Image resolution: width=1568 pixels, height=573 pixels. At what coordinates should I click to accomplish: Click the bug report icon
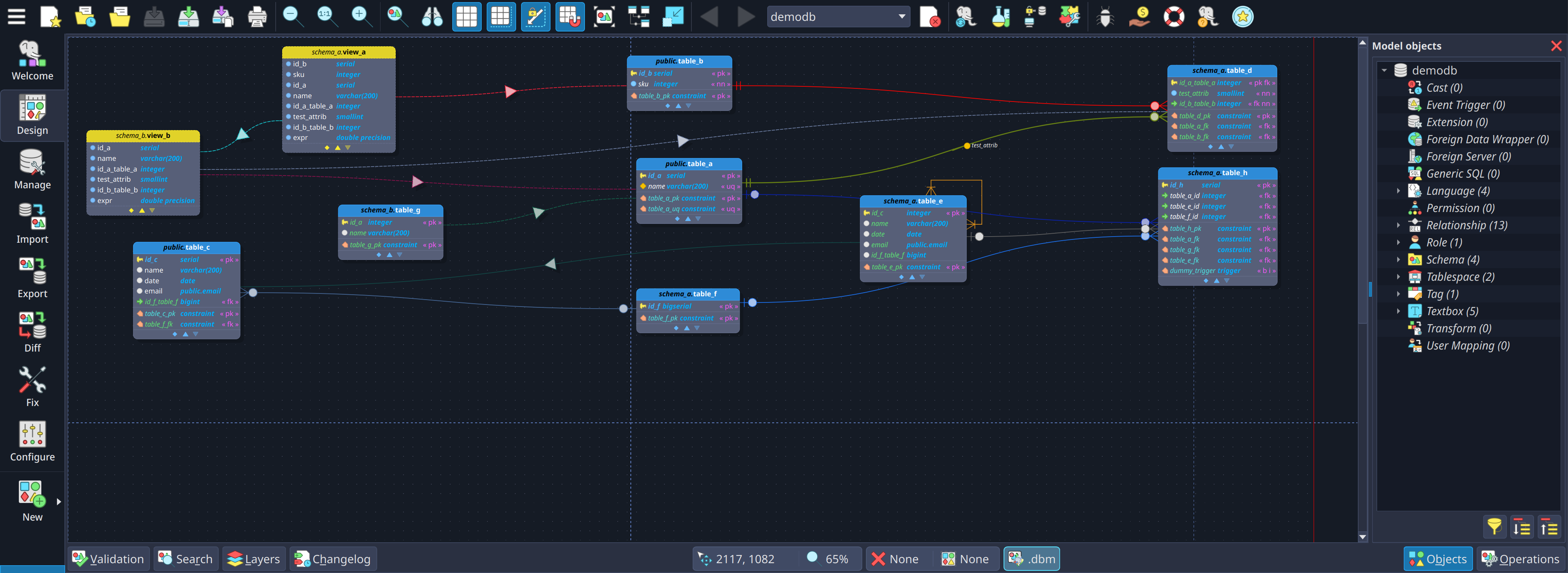(x=1105, y=16)
